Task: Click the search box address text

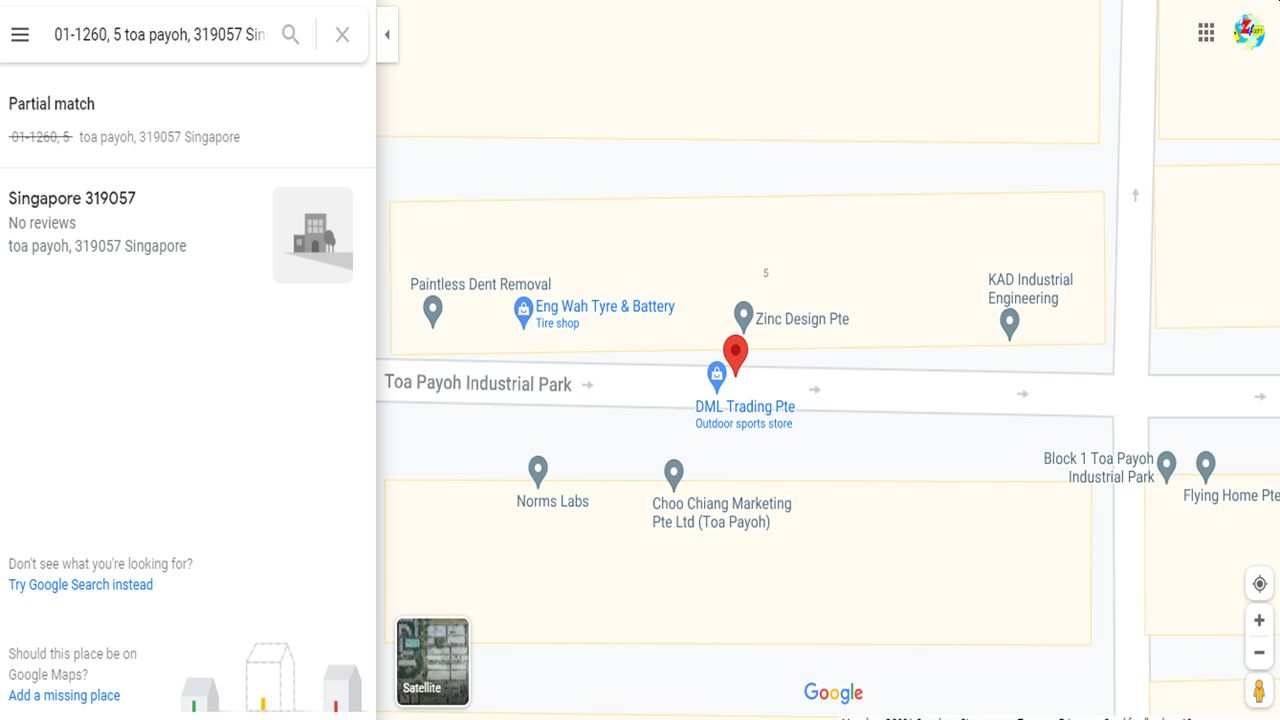Action: click(x=160, y=35)
